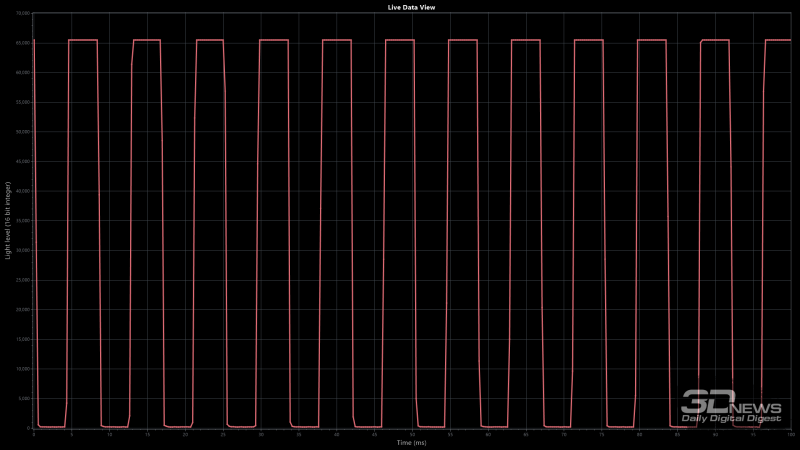Select the 100 ms tick ending the time axis
This screenshot has width=800, height=450.
click(x=789, y=433)
